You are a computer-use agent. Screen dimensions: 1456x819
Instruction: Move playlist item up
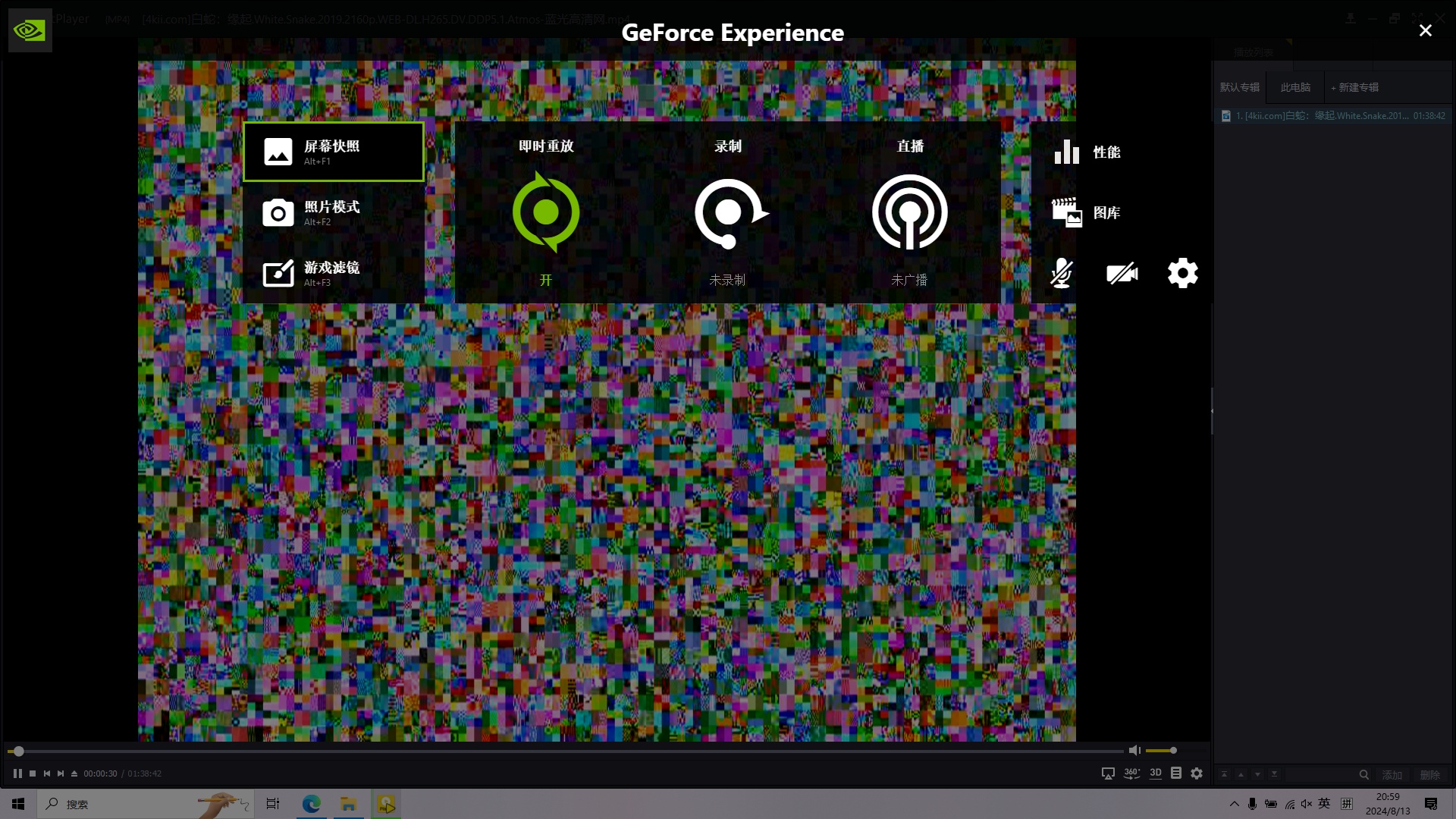click(1241, 774)
